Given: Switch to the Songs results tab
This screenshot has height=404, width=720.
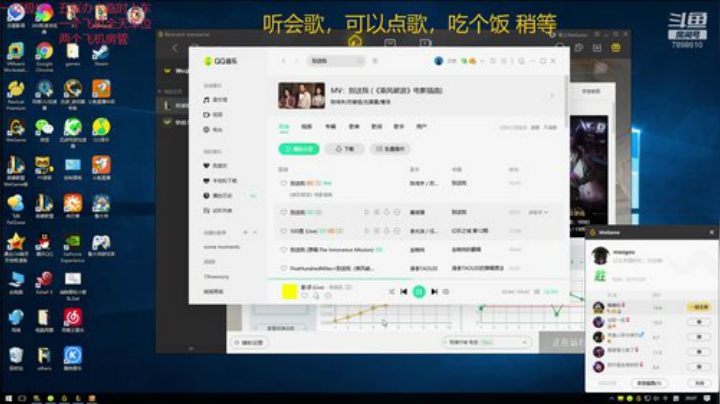Looking at the screenshot, I should click(284, 127).
